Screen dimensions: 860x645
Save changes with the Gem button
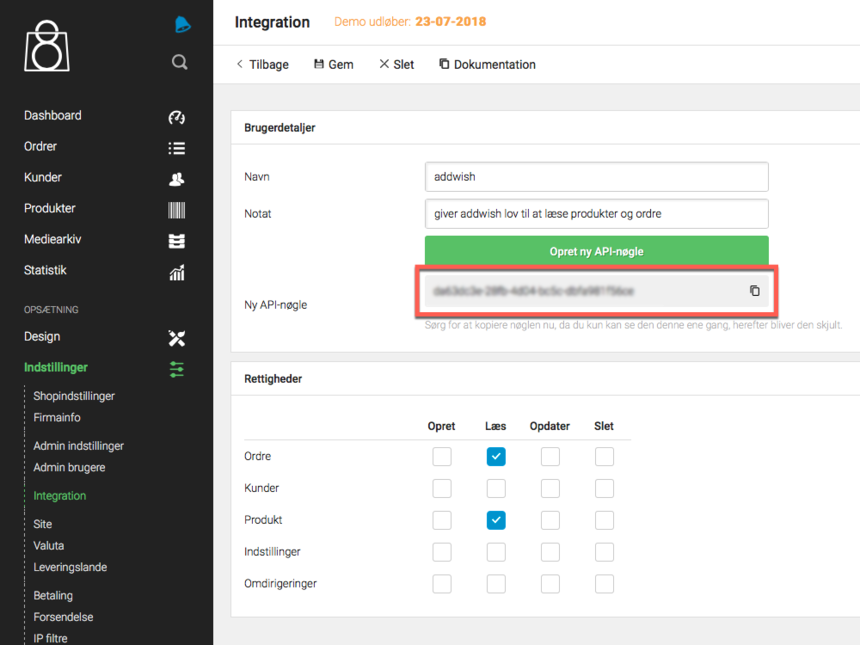334,64
